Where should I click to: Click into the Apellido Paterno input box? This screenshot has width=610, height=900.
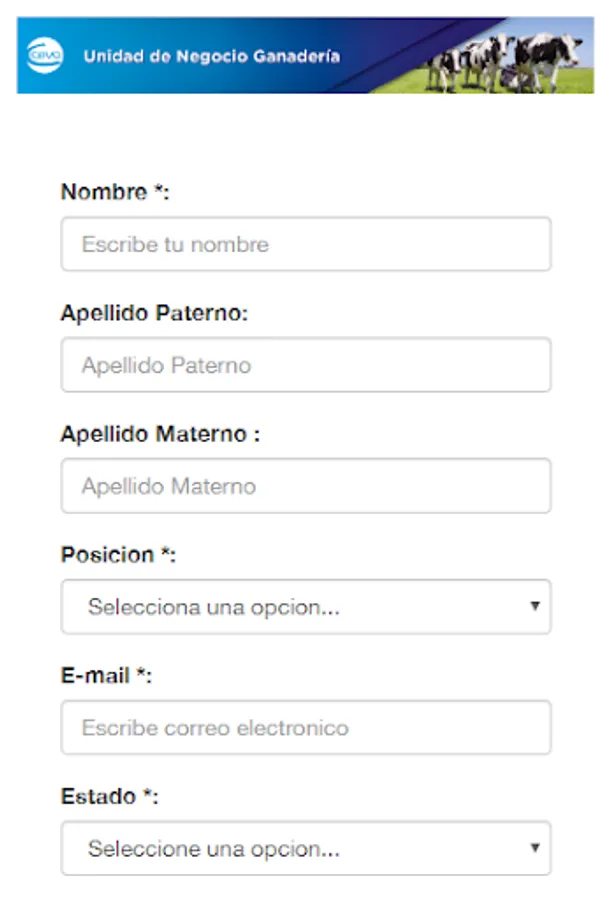(305, 365)
